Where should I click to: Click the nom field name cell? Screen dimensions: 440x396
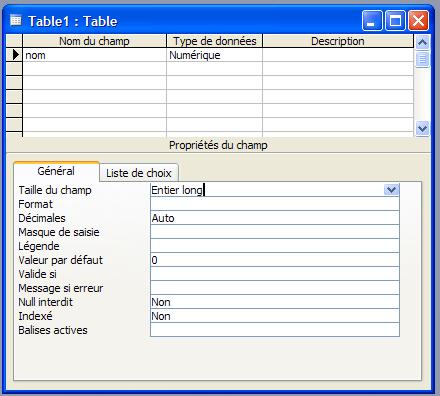coord(94,55)
